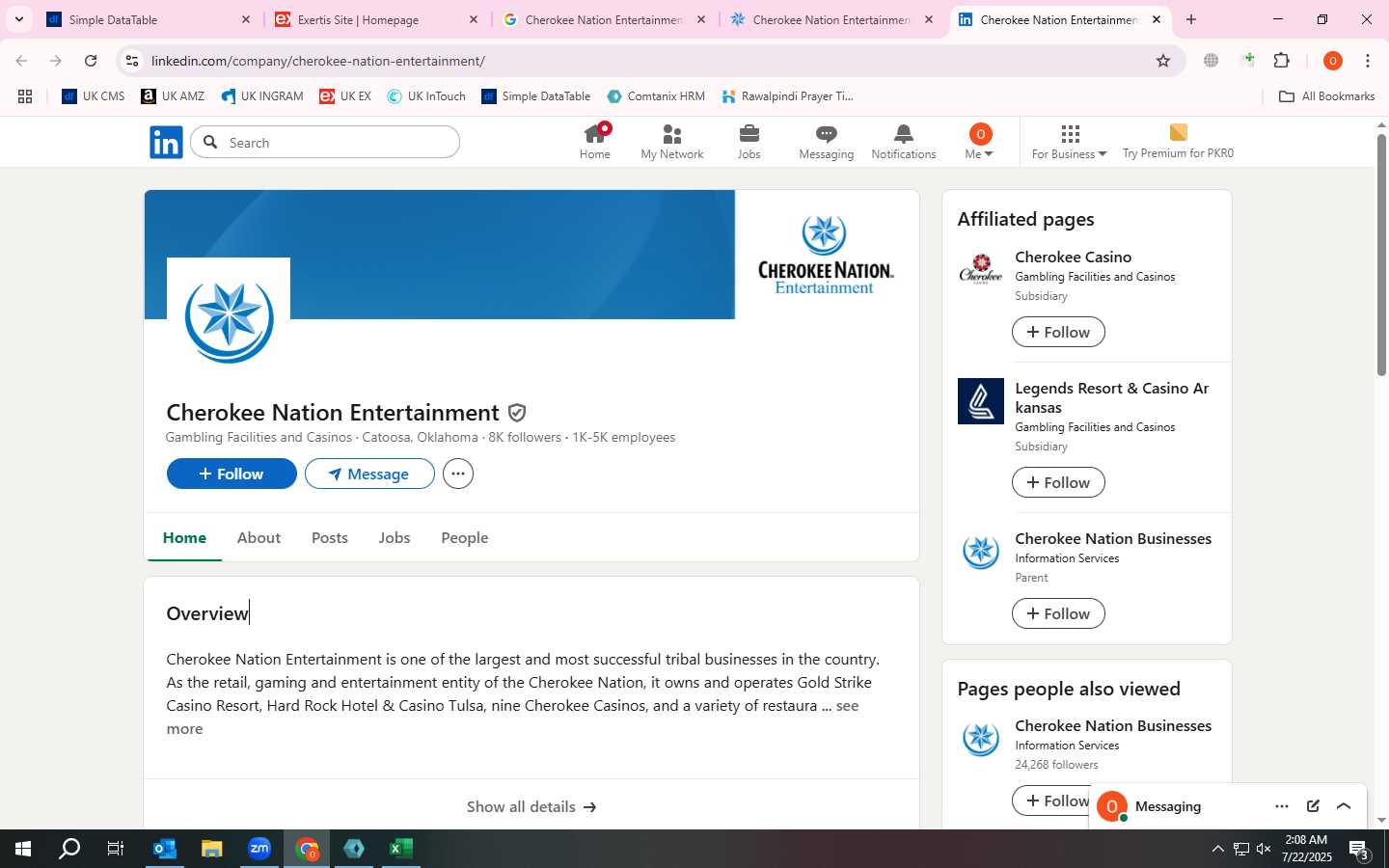Show hidden system tray icons
Screen dimensions: 1389x868
coord(1217,849)
